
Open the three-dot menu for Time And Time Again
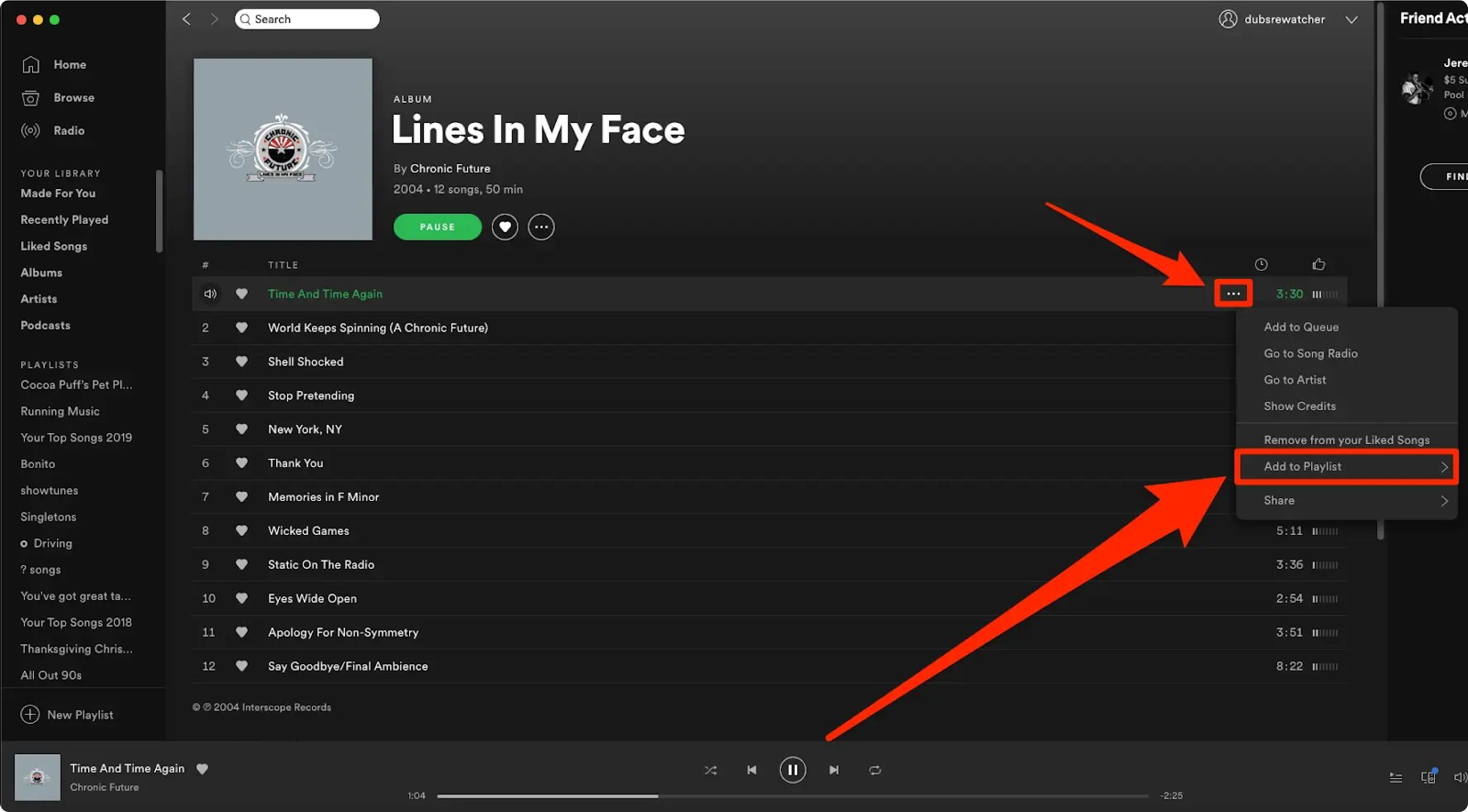click(x=1233, y=294)
